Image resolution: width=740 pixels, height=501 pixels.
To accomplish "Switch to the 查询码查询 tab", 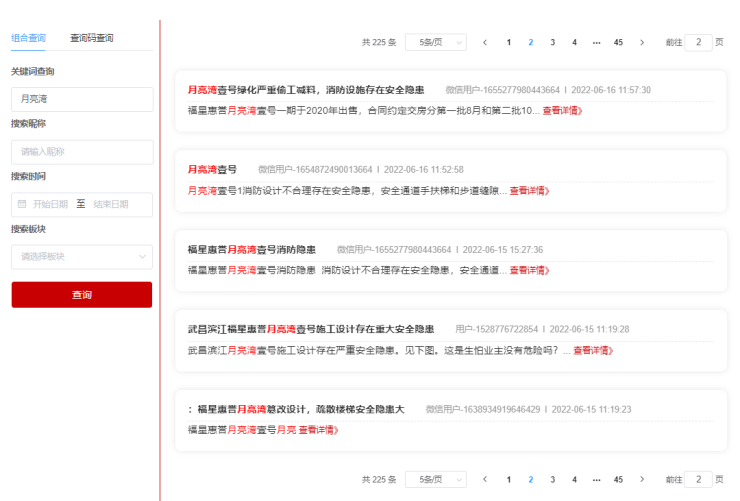I will click(x=92, y=38).
